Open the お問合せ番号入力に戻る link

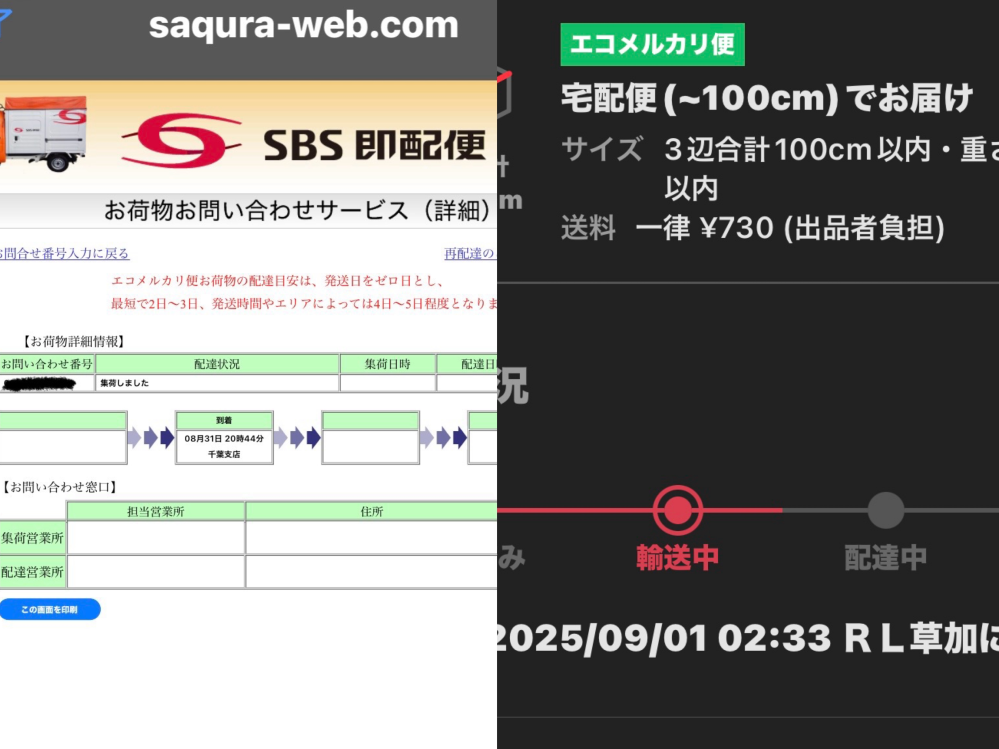pos(64,253)
